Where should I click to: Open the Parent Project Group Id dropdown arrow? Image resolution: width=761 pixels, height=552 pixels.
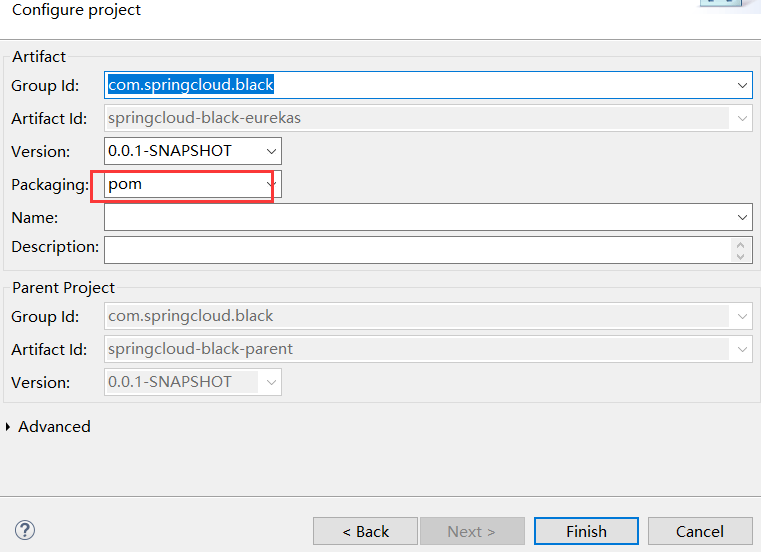point(742,316)
